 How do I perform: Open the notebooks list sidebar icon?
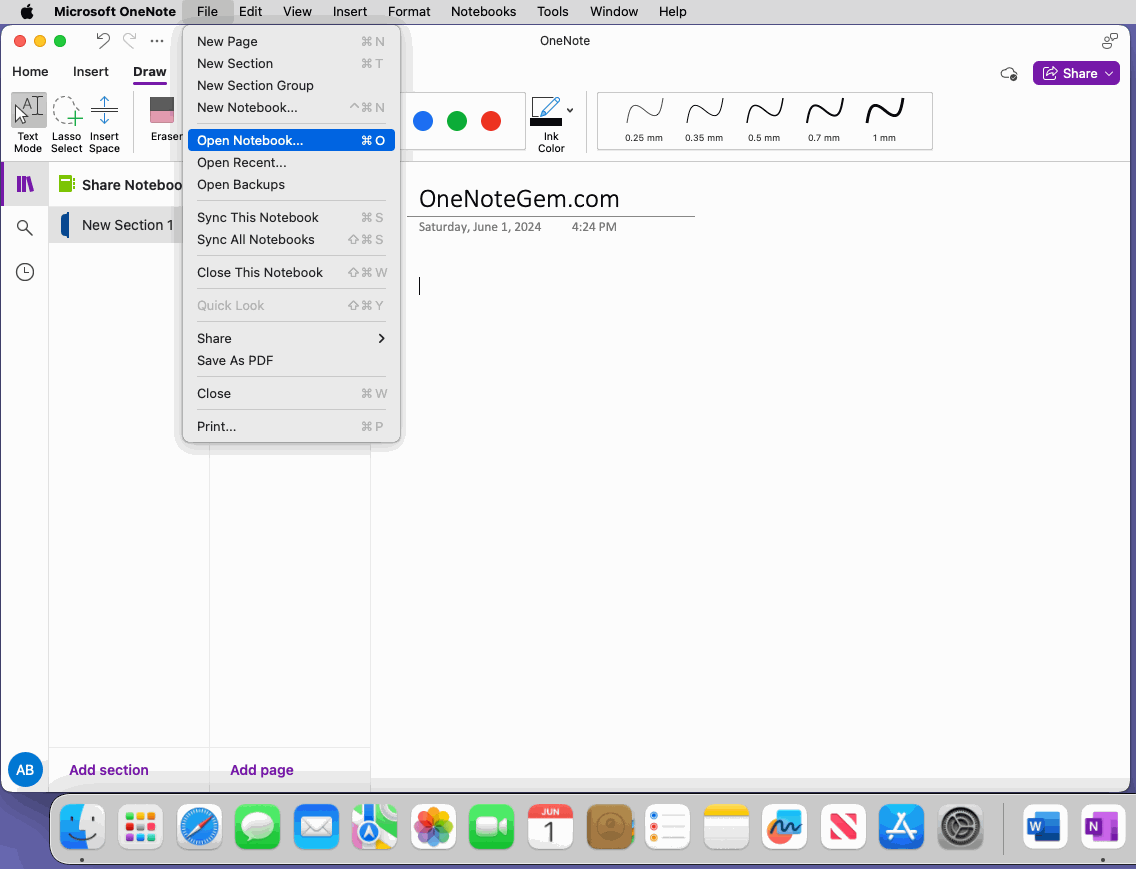point(24,184)
